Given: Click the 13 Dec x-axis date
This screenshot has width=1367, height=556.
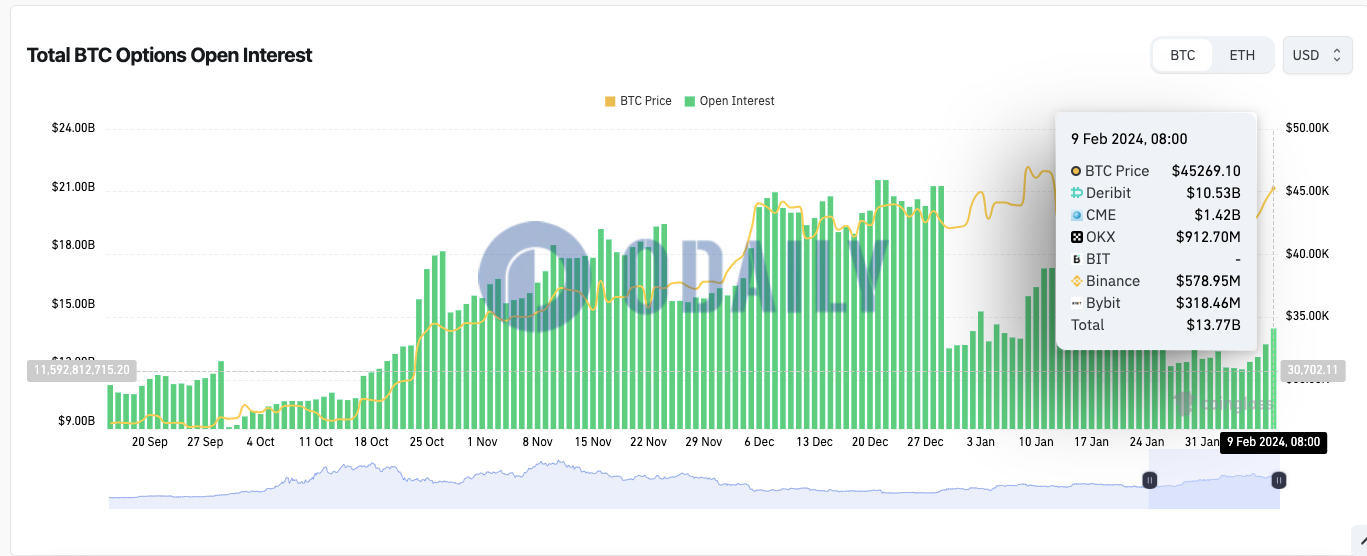Looking at the screenshot, I should pos(814,441).
